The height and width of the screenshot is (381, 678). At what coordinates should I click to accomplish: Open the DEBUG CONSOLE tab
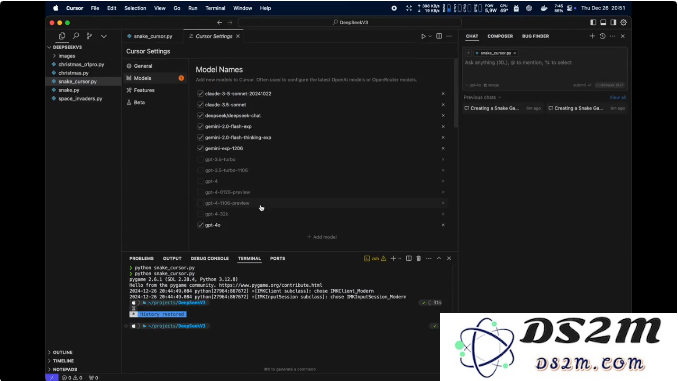(x=210, y=259)
